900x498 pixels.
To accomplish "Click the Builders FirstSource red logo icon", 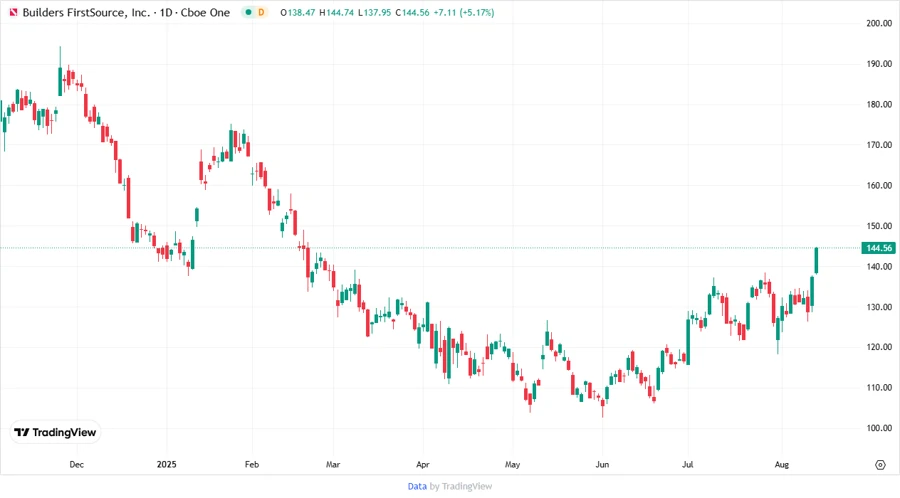I will [x=13, y=12].
